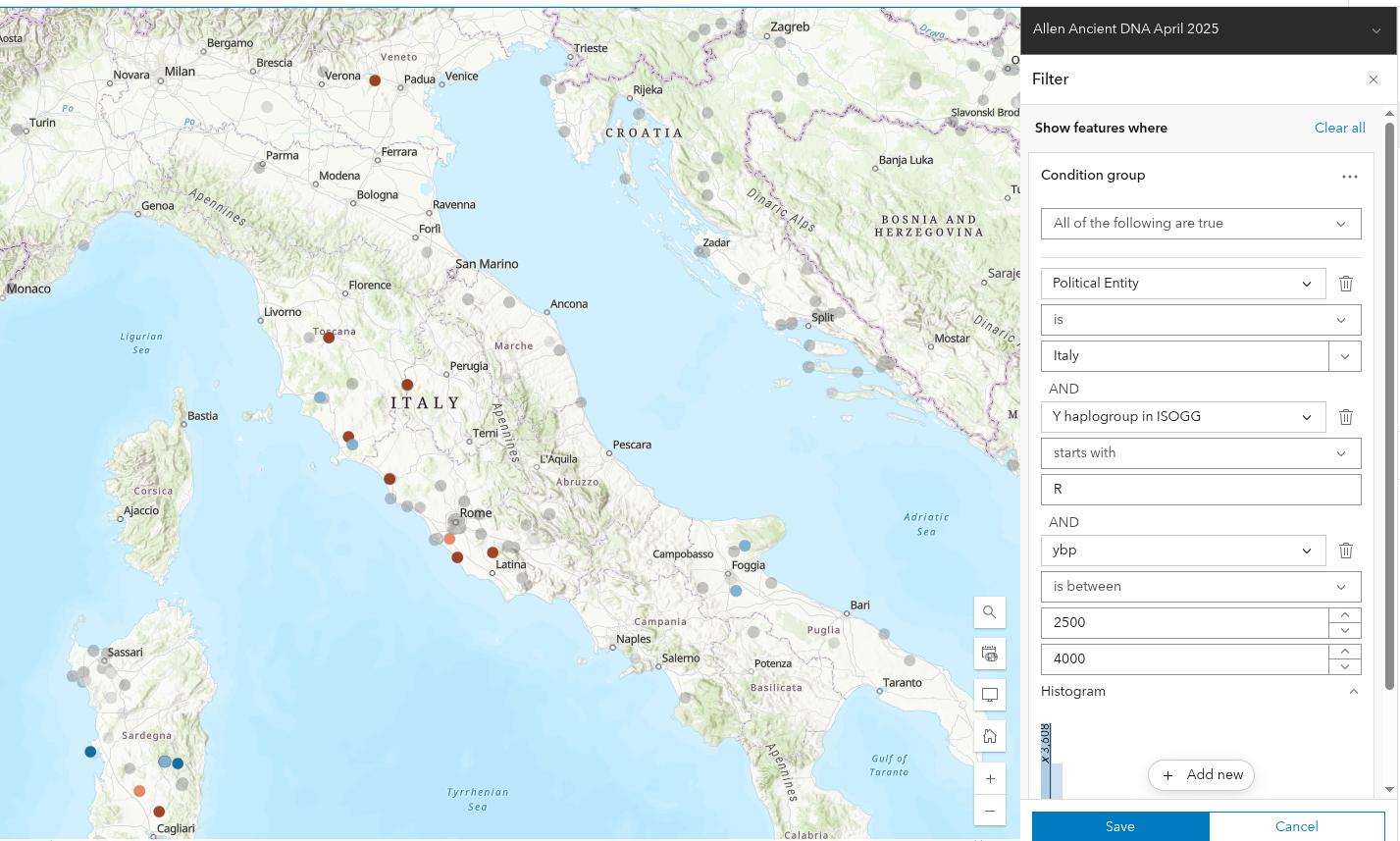Click the filter panel scroll-up arrow
Image resolution: width=1400 pixels, height=841 pixels.
point(1389,114)
